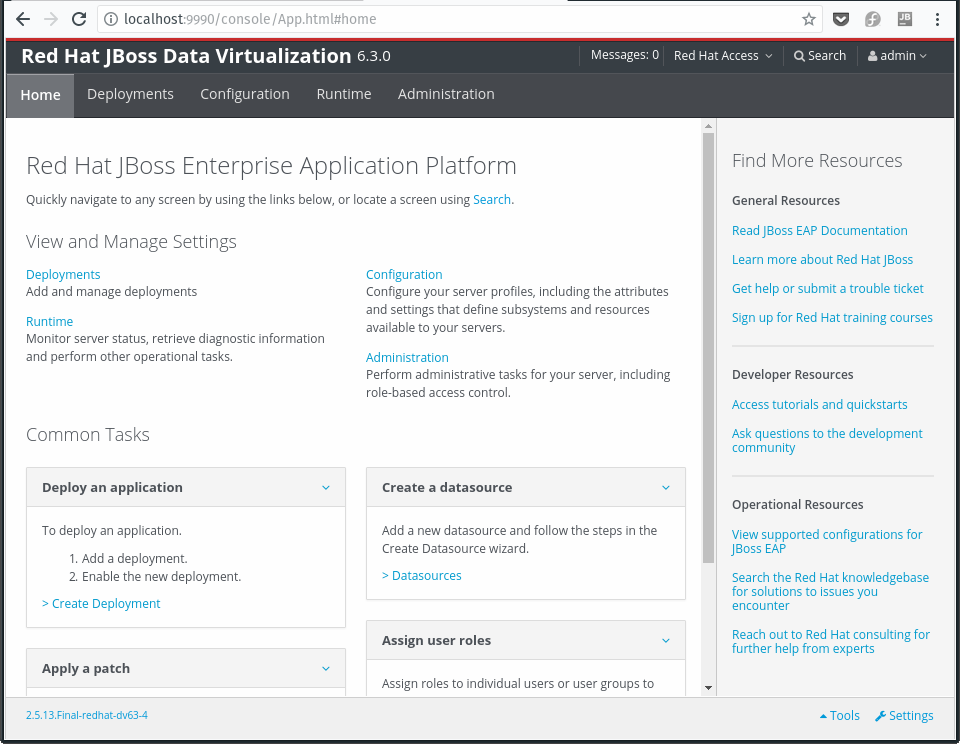Click the Search link in intro sentence
Screen dimensions: 960x744
(492, 200)
